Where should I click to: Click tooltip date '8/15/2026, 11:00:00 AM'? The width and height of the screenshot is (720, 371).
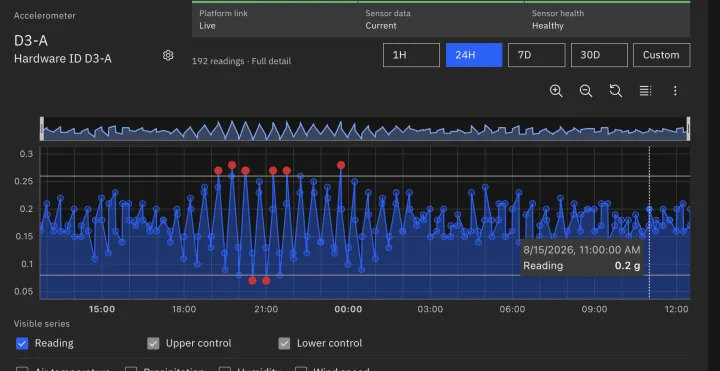(x=582, y=250)
